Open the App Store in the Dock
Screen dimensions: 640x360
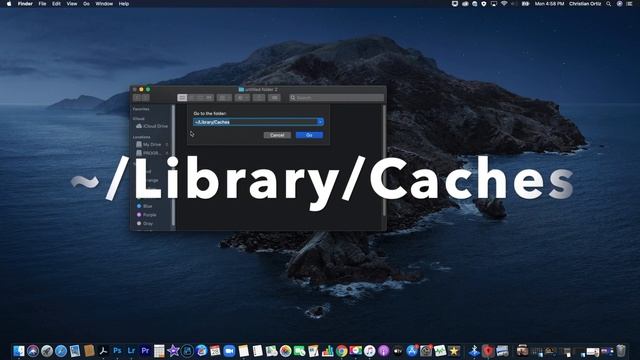click(412, 351)
